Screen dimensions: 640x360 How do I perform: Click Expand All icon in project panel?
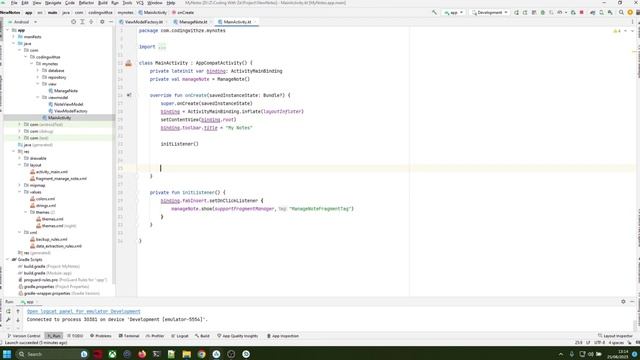coord(82,22)
